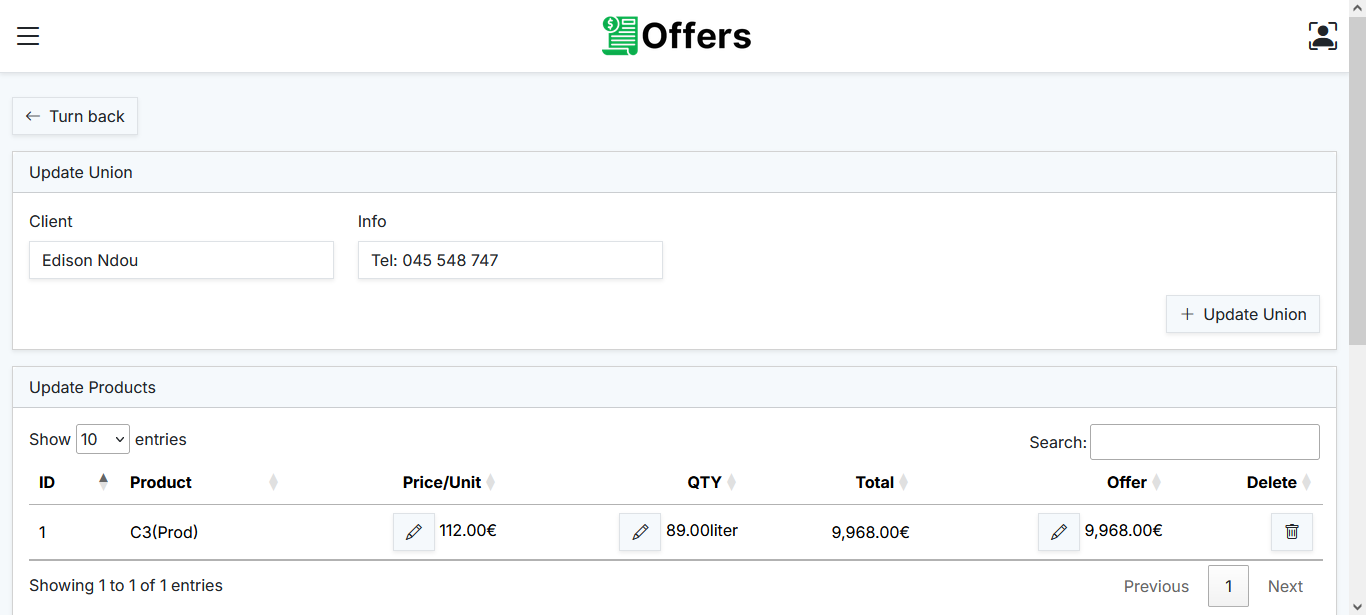The width and height of the screenshot is (1366, 615).
Task: Click Previous pagination link
Action: pyautogui.click(x=1156, y=586)
